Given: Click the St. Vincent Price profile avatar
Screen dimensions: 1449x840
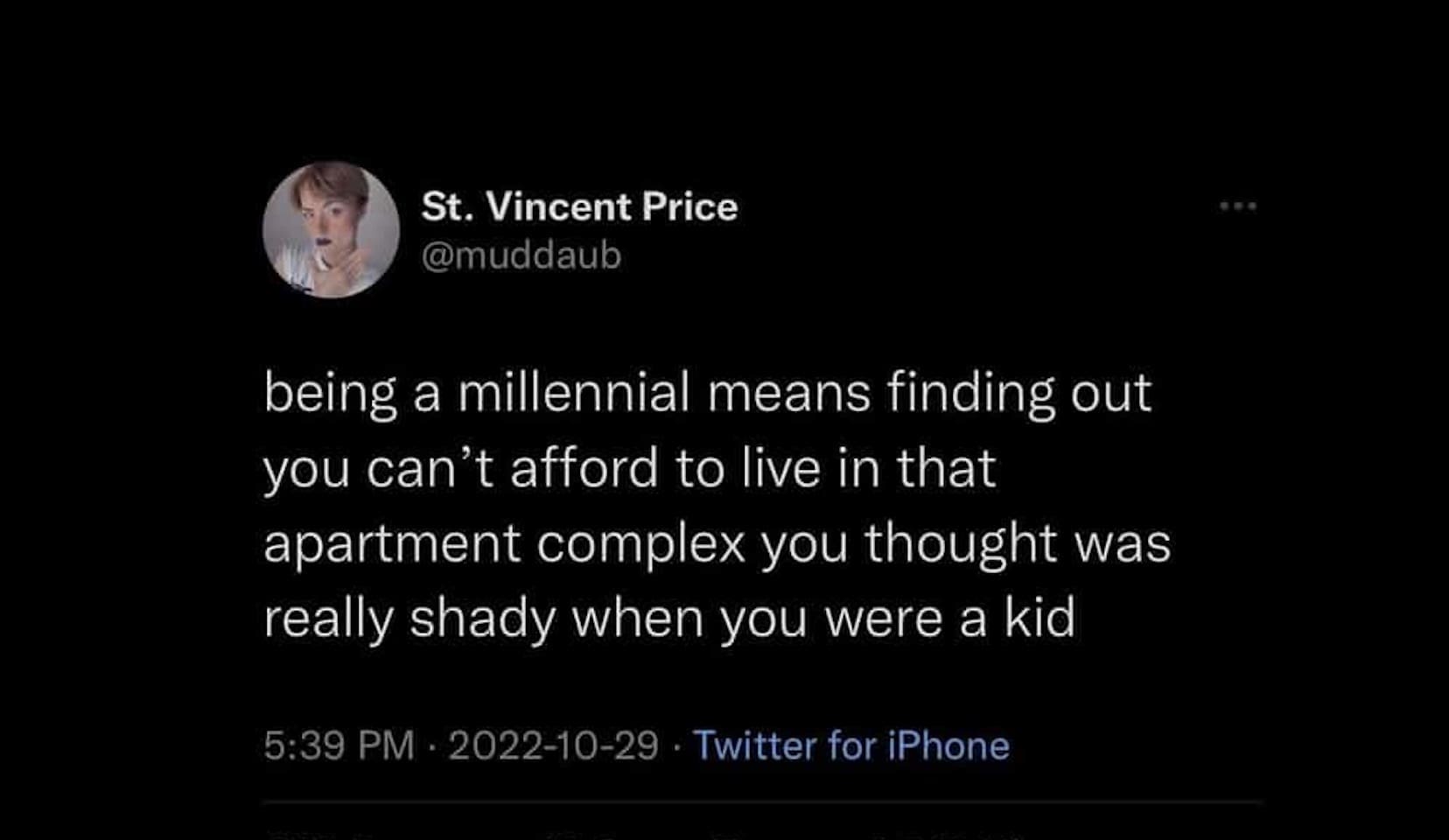Looking at the screenshot, I should coord(331,229).
